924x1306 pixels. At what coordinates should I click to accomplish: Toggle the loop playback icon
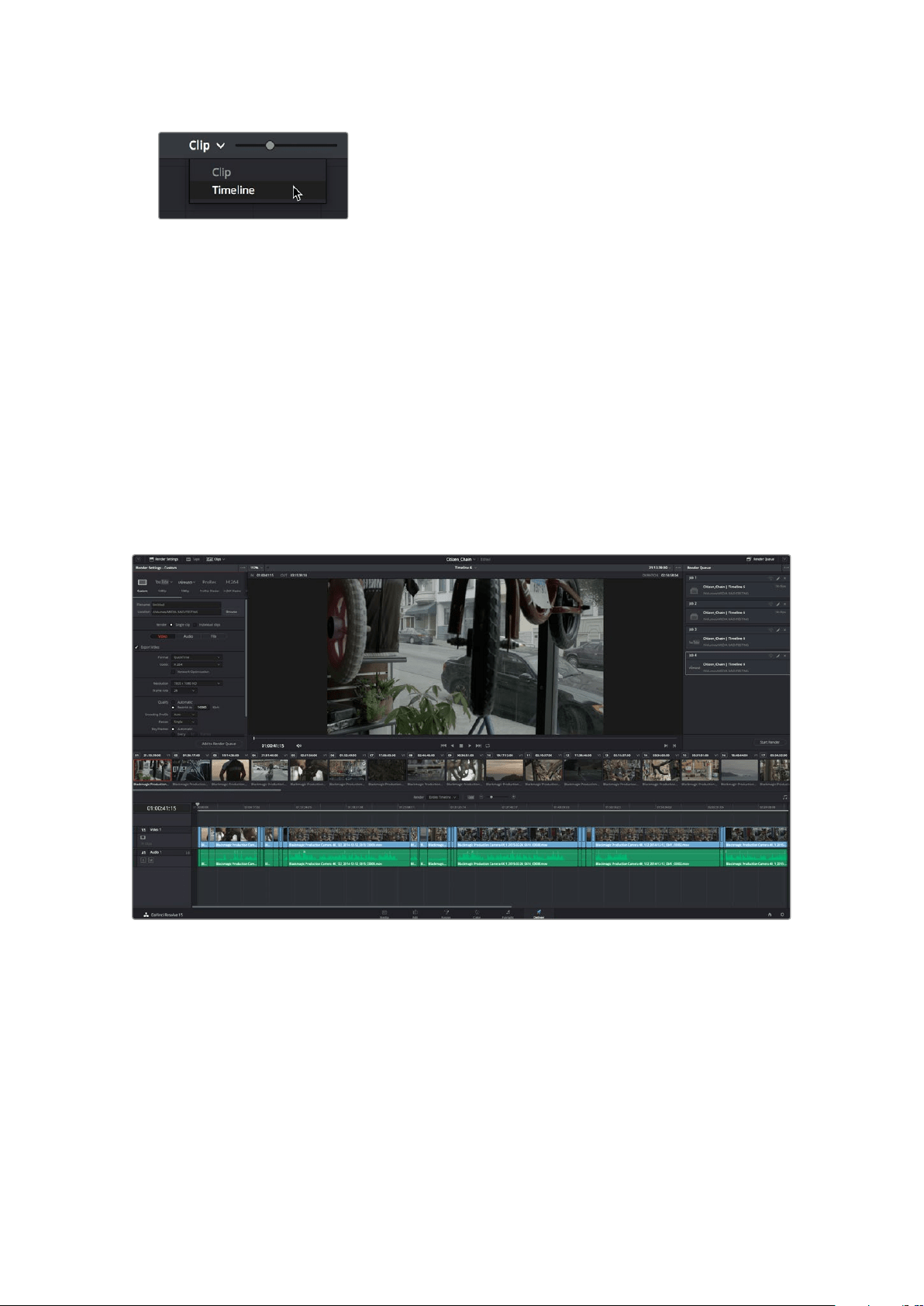point(488,746)
